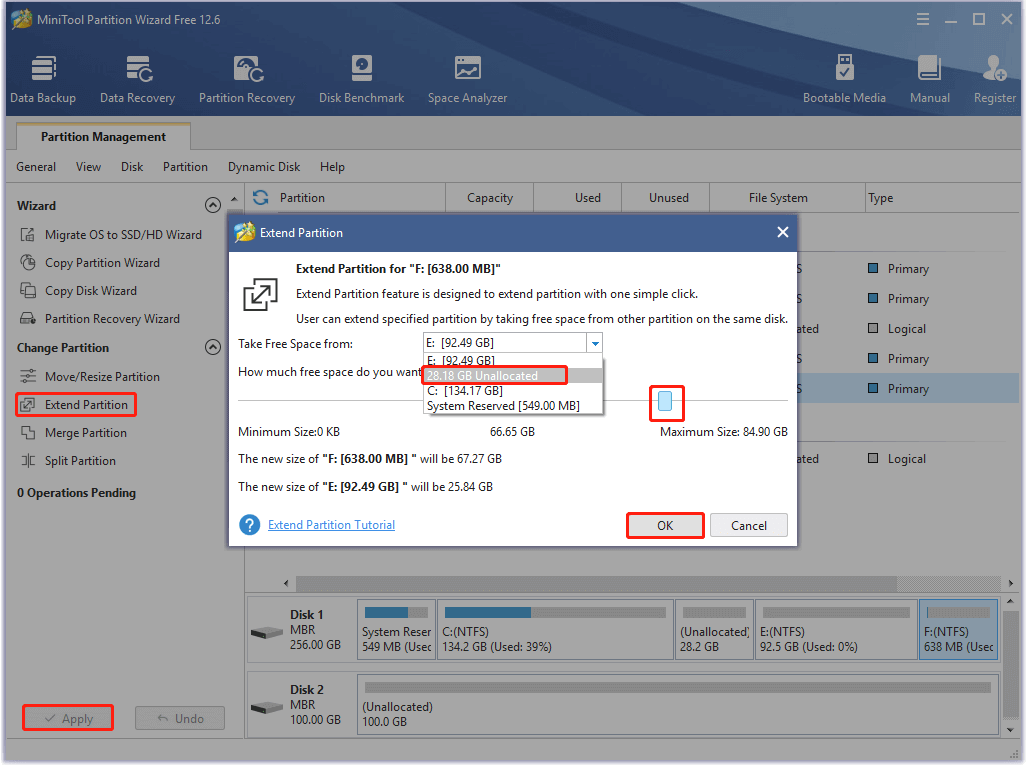The width and height of the screenshot is (1026, 767).
Task: Refresh the partition list
Action: coord(261,198)
